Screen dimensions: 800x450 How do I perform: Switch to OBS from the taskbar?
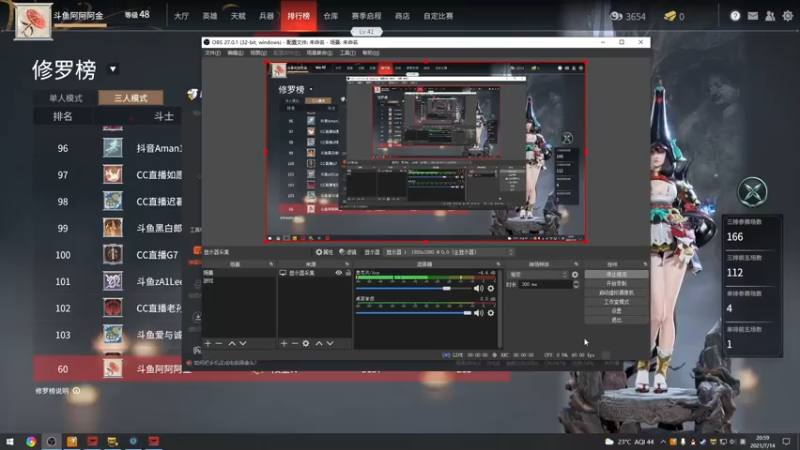(x=52, y=441)
